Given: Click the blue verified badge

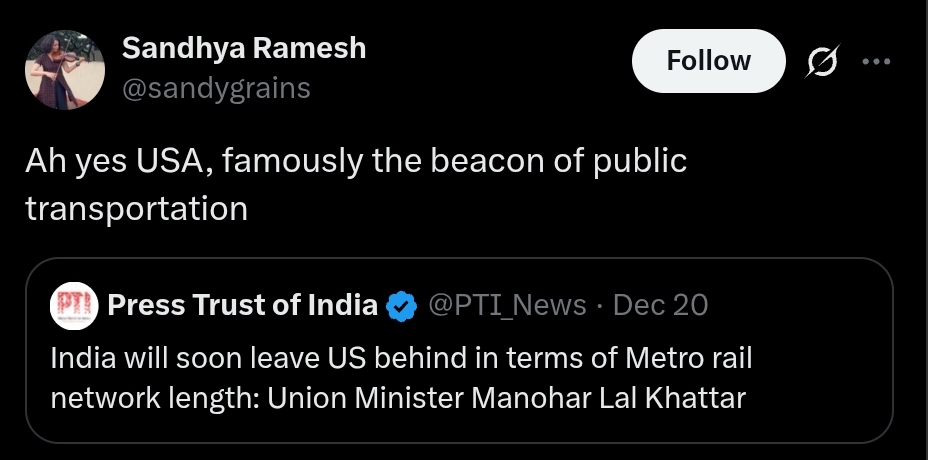Looking at the screenshot, I should (402, 305).
